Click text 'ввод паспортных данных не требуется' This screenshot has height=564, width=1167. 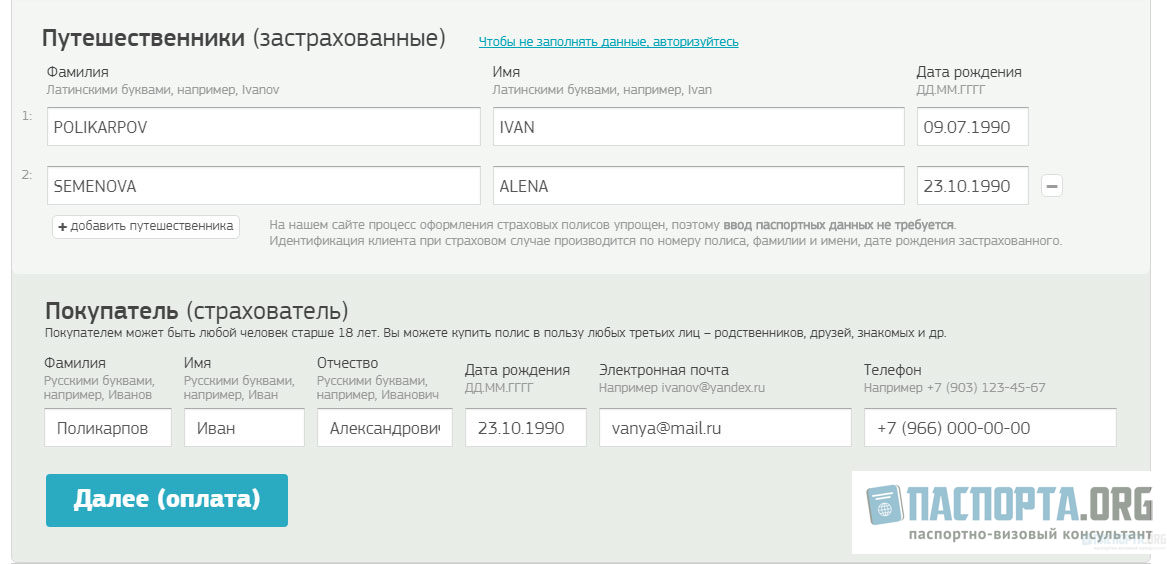click(x=839, y=225)
